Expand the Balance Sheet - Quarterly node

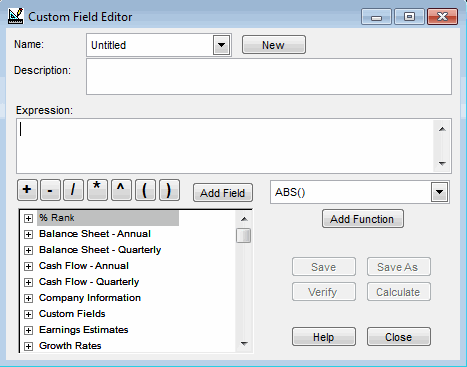28,250
